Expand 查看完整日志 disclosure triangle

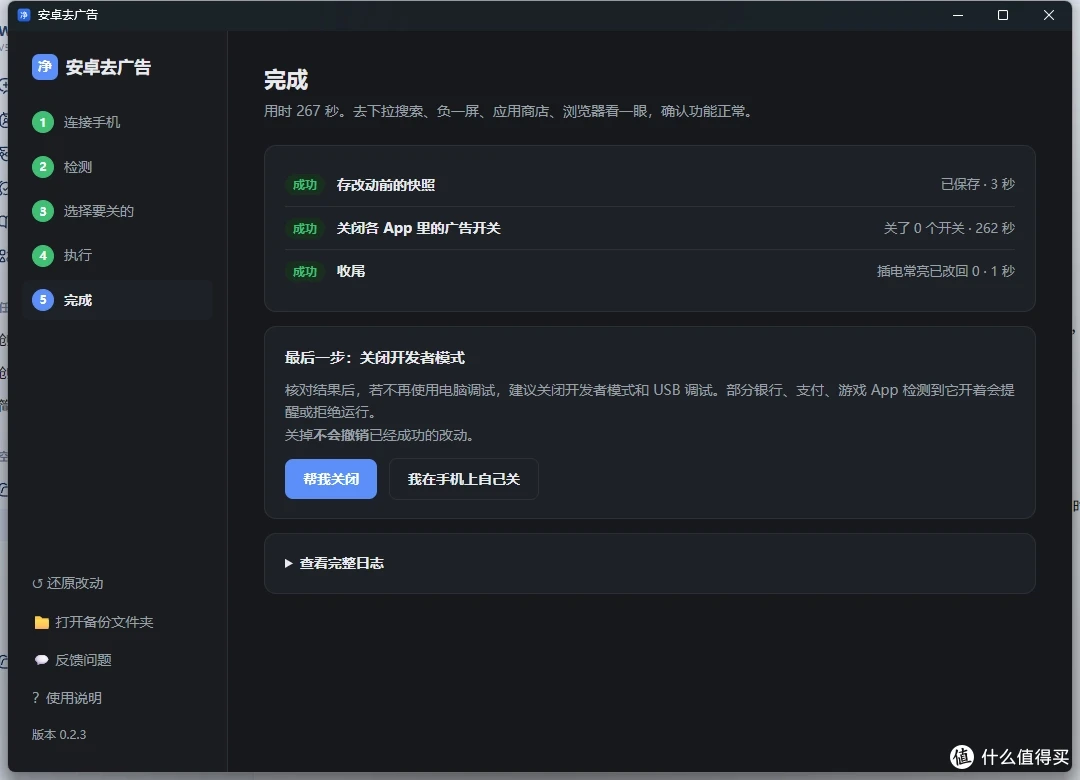pos(289,564)
